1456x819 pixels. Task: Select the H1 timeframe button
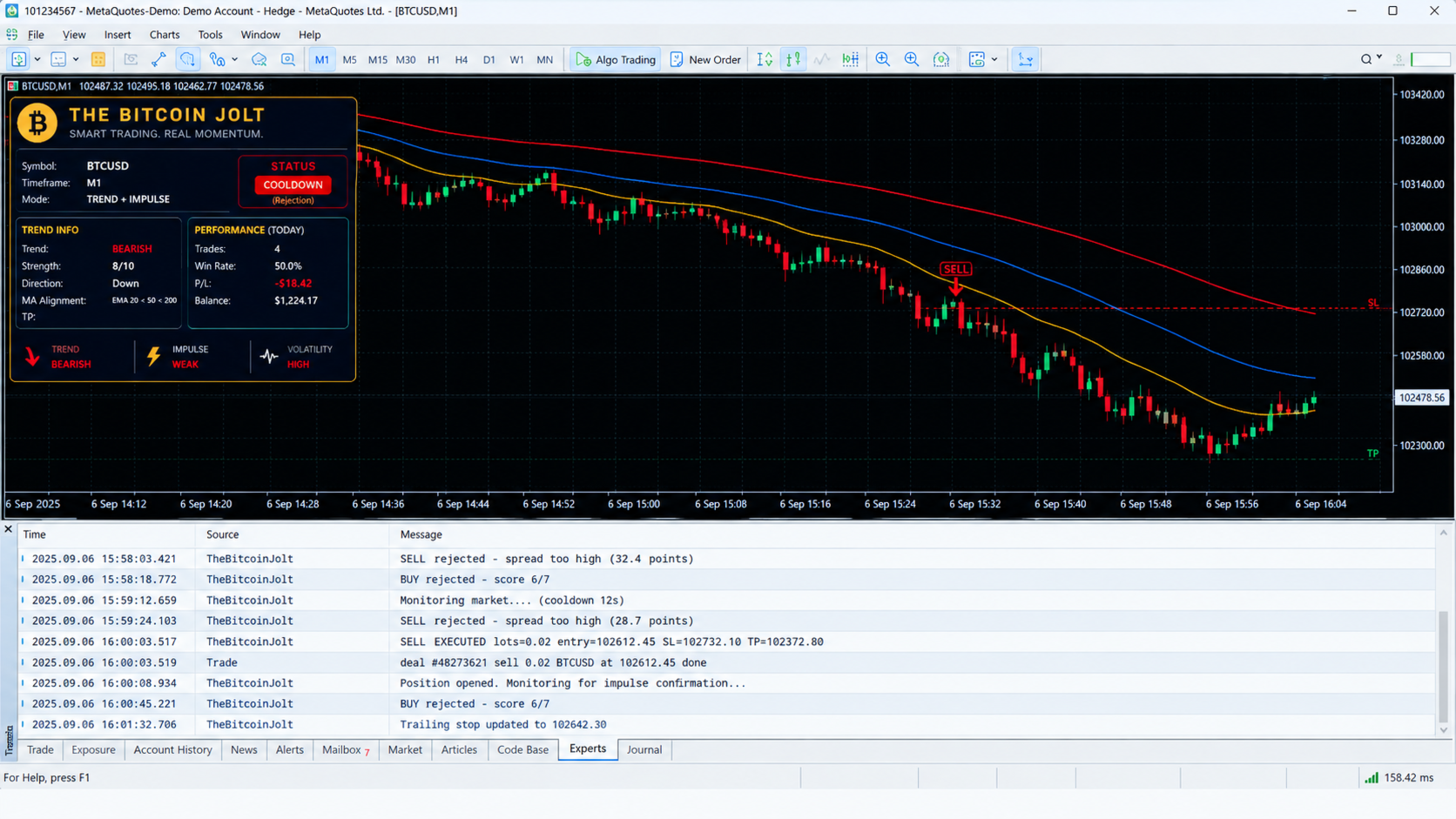433,59
